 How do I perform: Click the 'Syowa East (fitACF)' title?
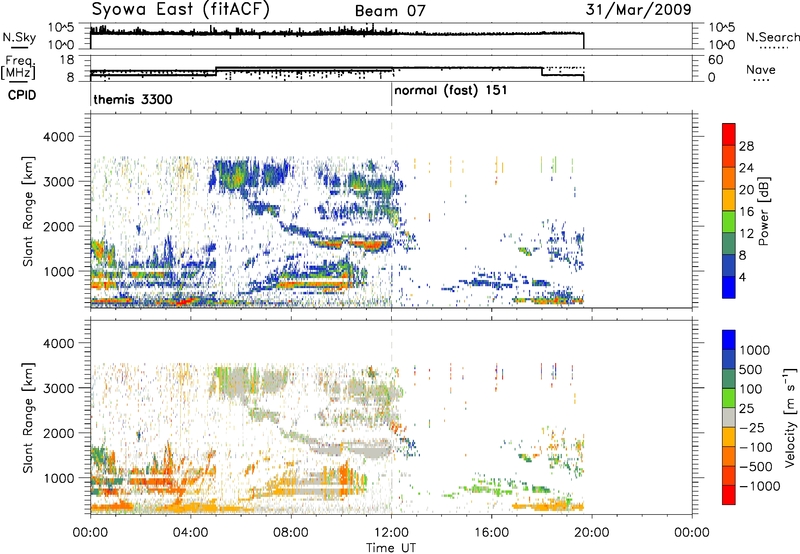181,10
